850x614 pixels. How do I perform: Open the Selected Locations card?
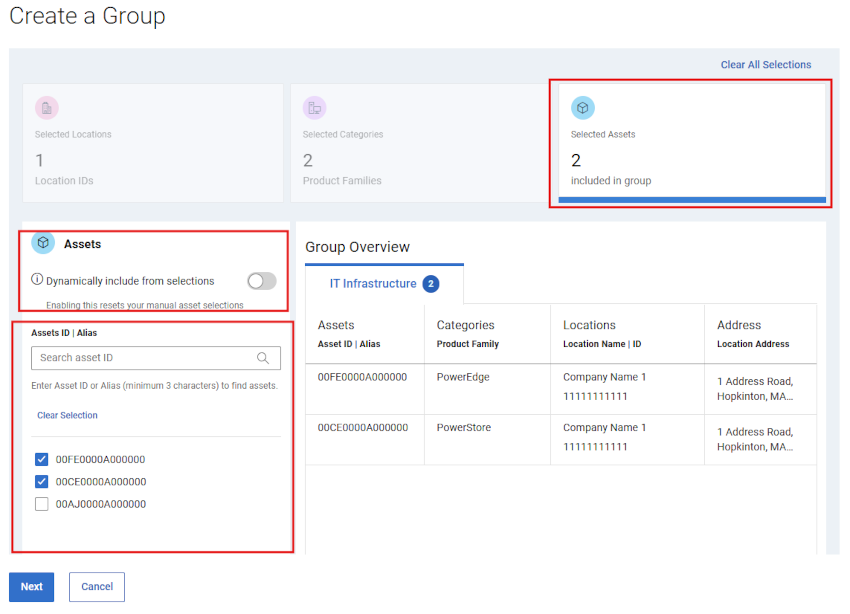[x=153, y=143]
